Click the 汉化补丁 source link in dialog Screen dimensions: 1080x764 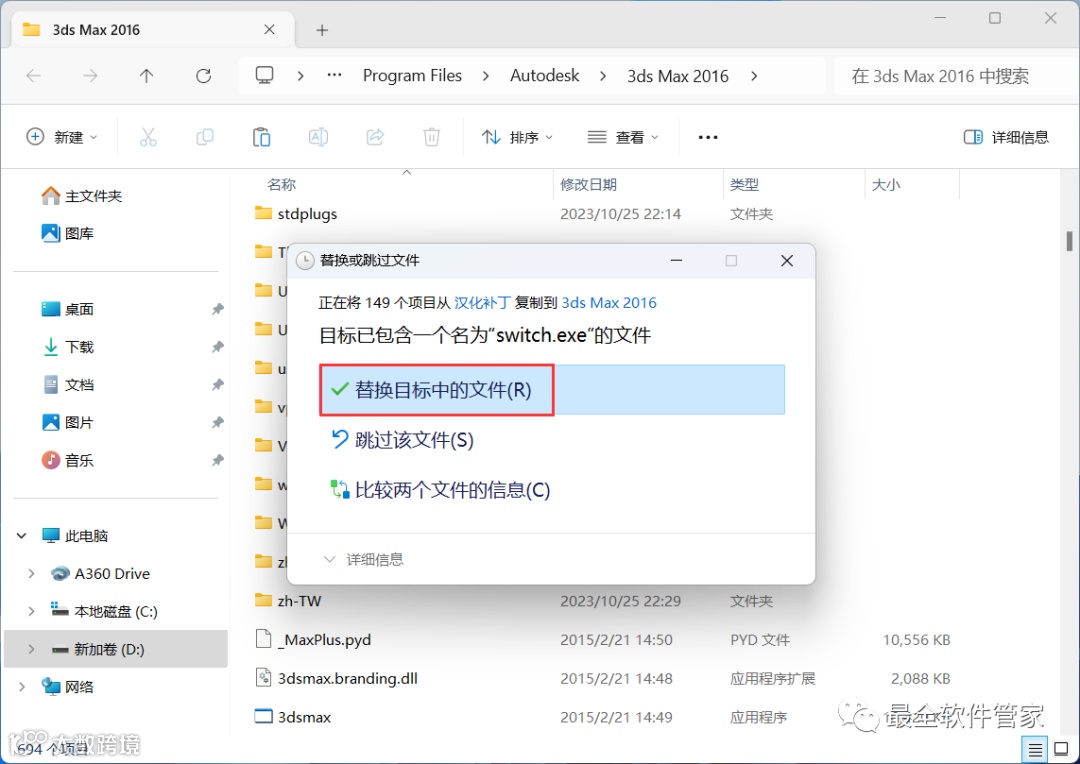point(482,302)
